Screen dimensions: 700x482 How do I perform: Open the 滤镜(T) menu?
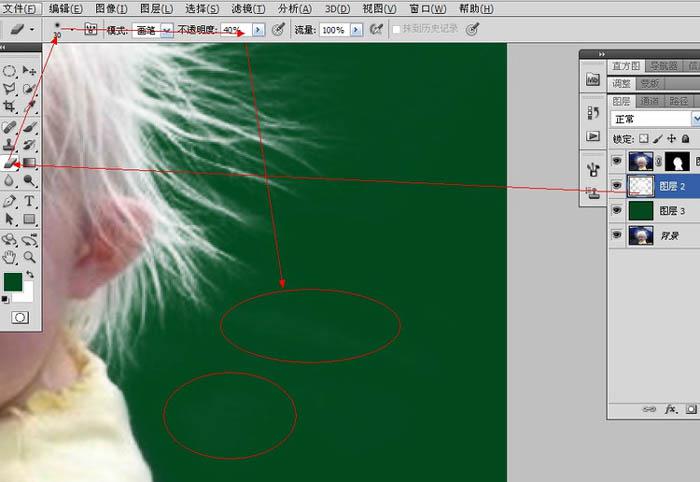click(248, 8)
